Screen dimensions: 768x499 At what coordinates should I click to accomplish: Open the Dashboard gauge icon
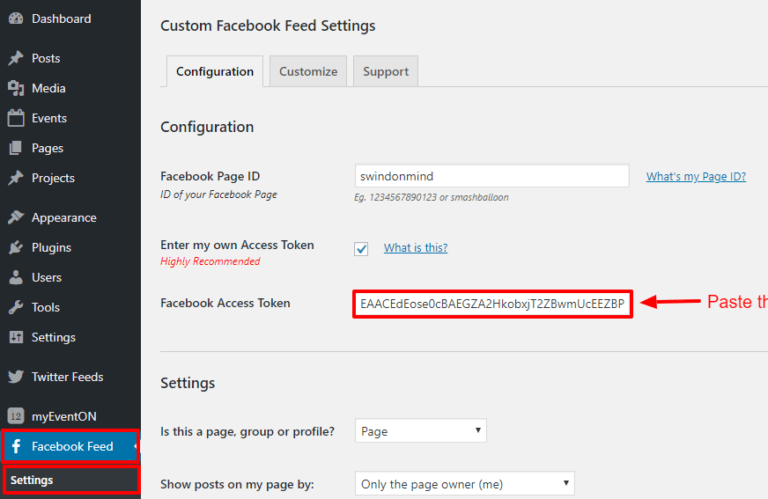coord(16,19)
